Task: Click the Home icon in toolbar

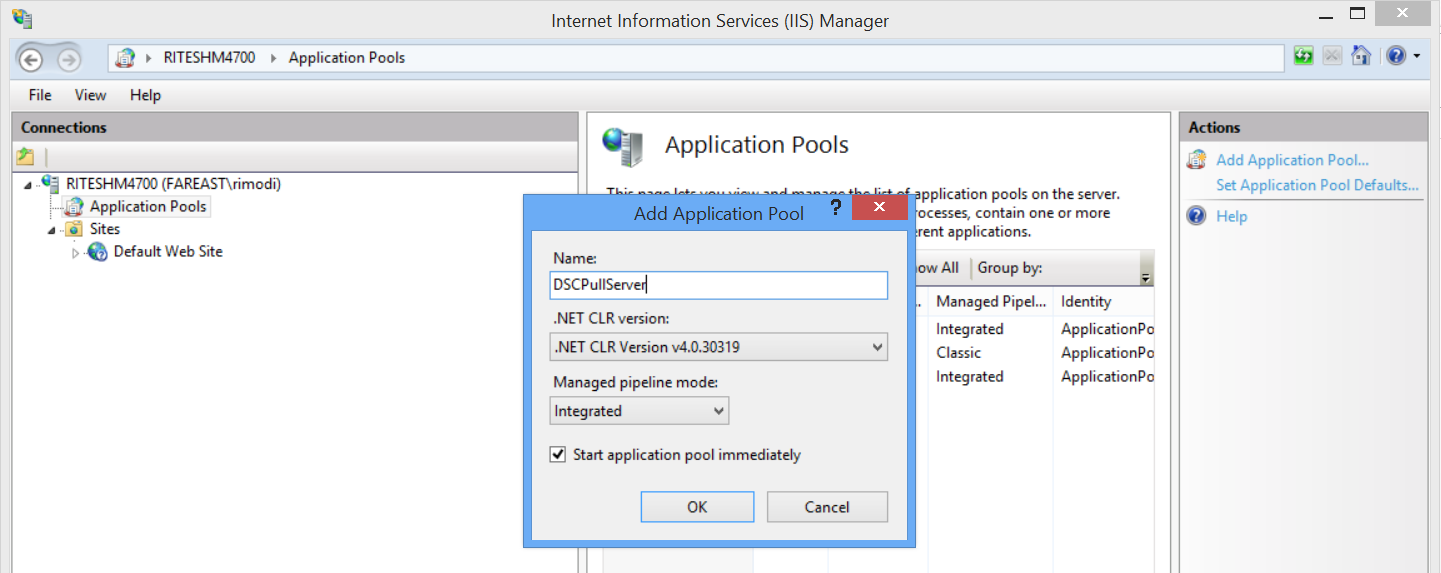Action: 1361,56
